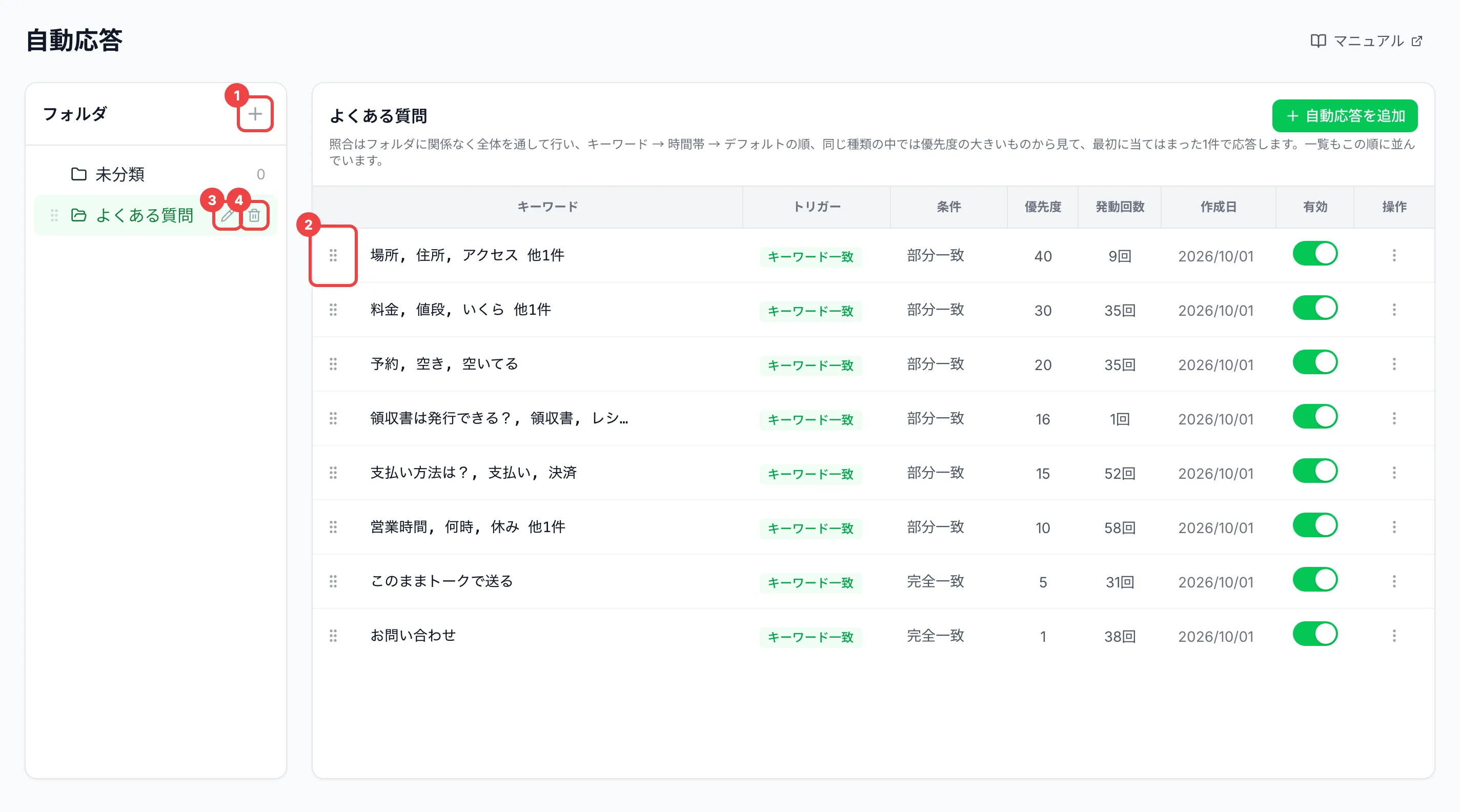Grab the drag handle of the 場所, 住所 row
The image size is (1460, 812).
[333, 256]
